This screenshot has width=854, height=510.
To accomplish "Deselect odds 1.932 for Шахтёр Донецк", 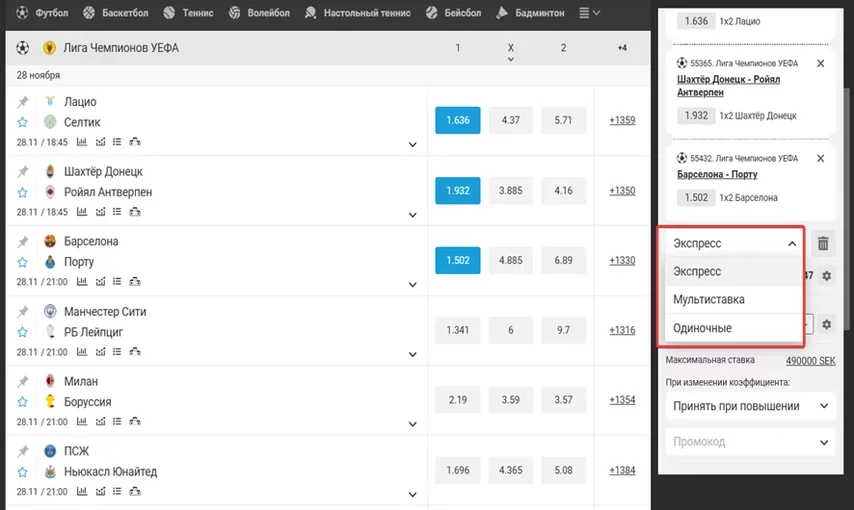I will (458, 190).
